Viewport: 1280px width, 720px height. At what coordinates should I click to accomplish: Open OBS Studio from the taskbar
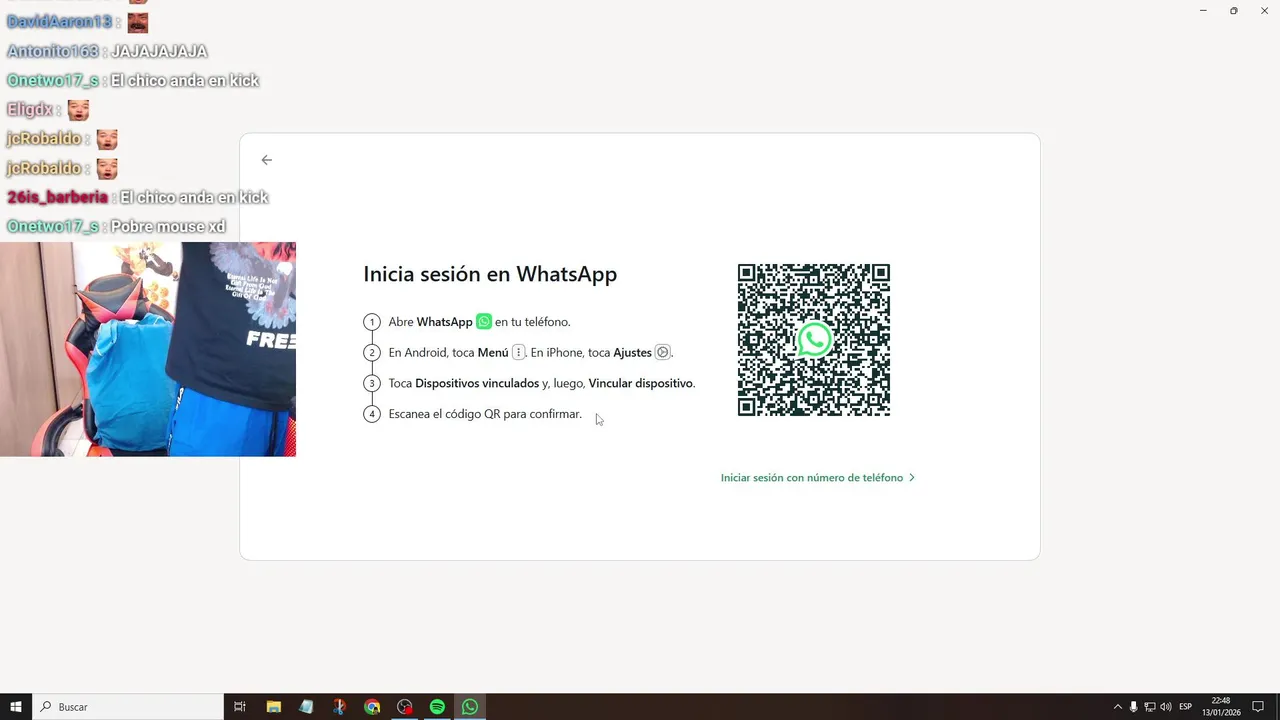405,707
